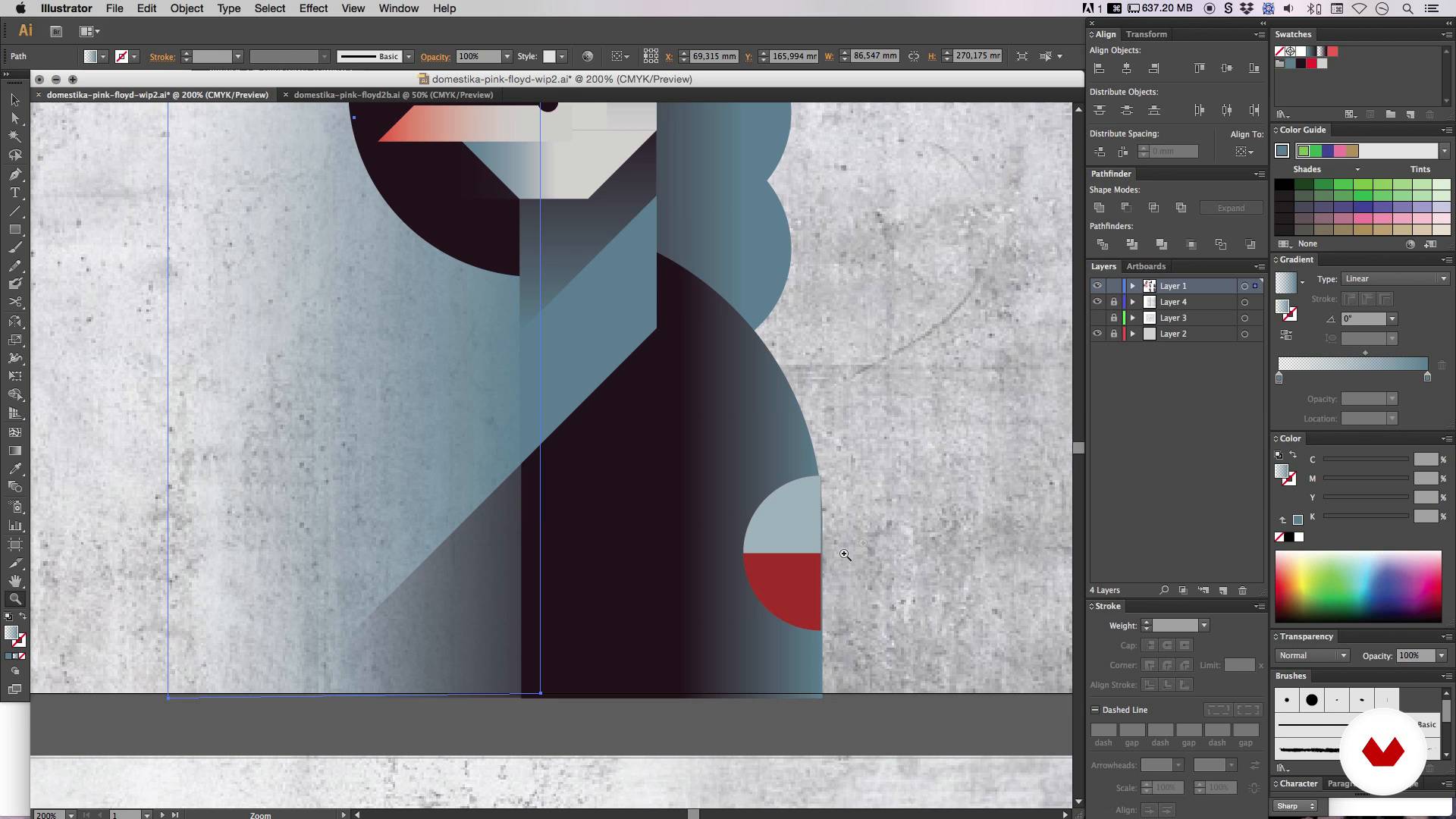Click the Illustrator application menu
This screenshot has width=1456, height=819.
[67, 8]
